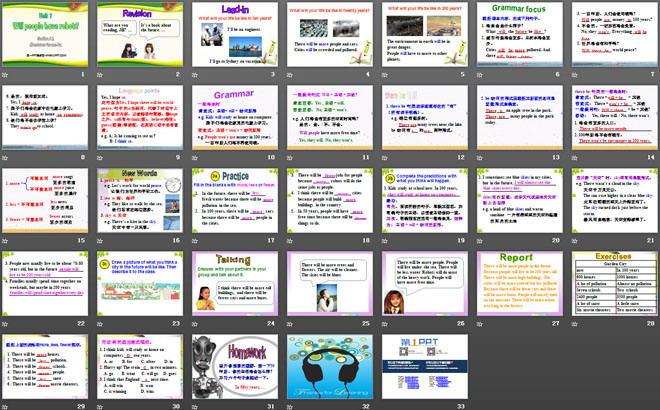Click the star icon below slide 13
This screenshot has width=660, height=410.
pyautogui.click(x=479, y=158)
